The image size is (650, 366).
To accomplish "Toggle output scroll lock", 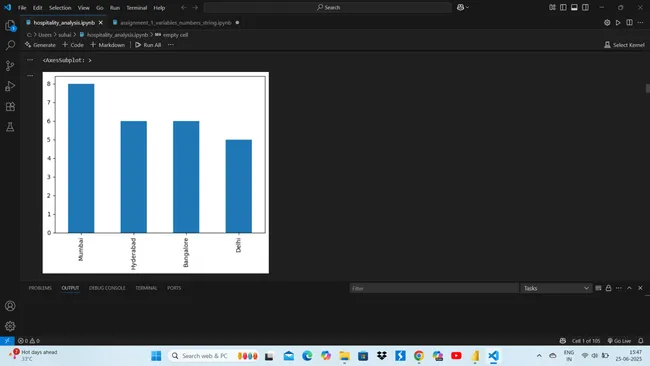I will [x=608, y=288].
